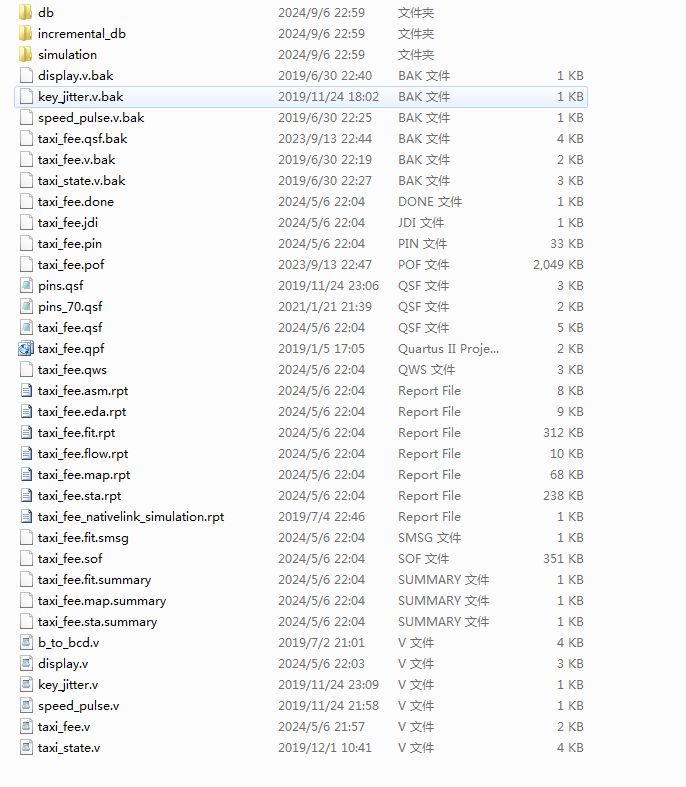
Task: Click the QWS 文件 type cell
Action: (x=426, y=370)
